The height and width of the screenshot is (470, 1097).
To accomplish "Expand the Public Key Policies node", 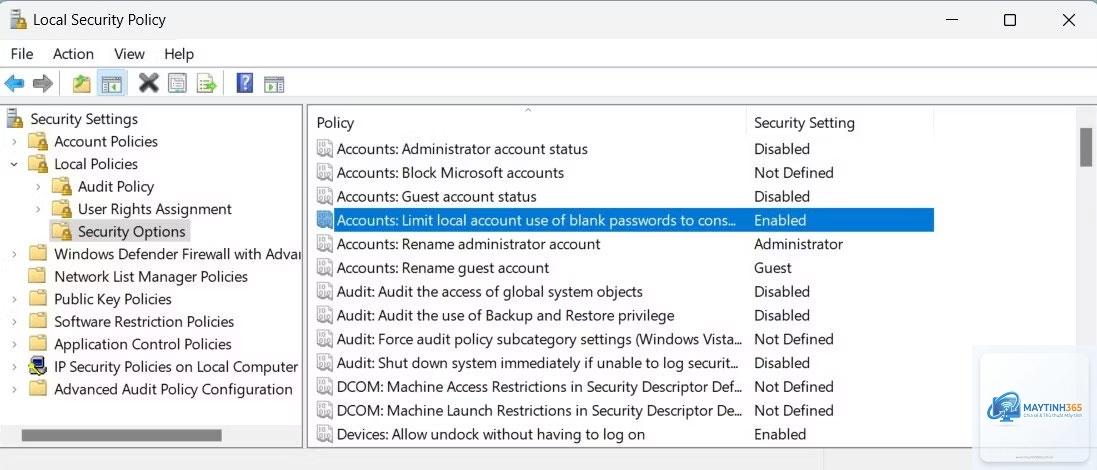I will [x=14, y=299].
